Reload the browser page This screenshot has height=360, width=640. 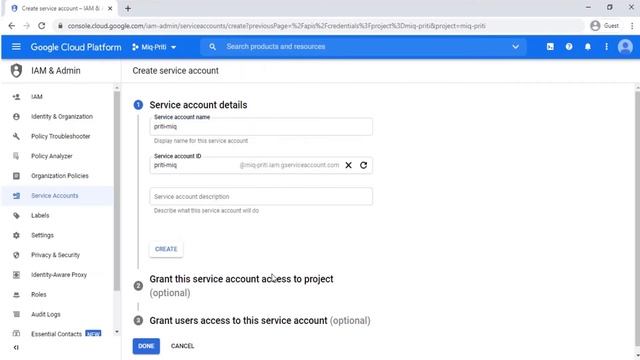pos(42,26)
